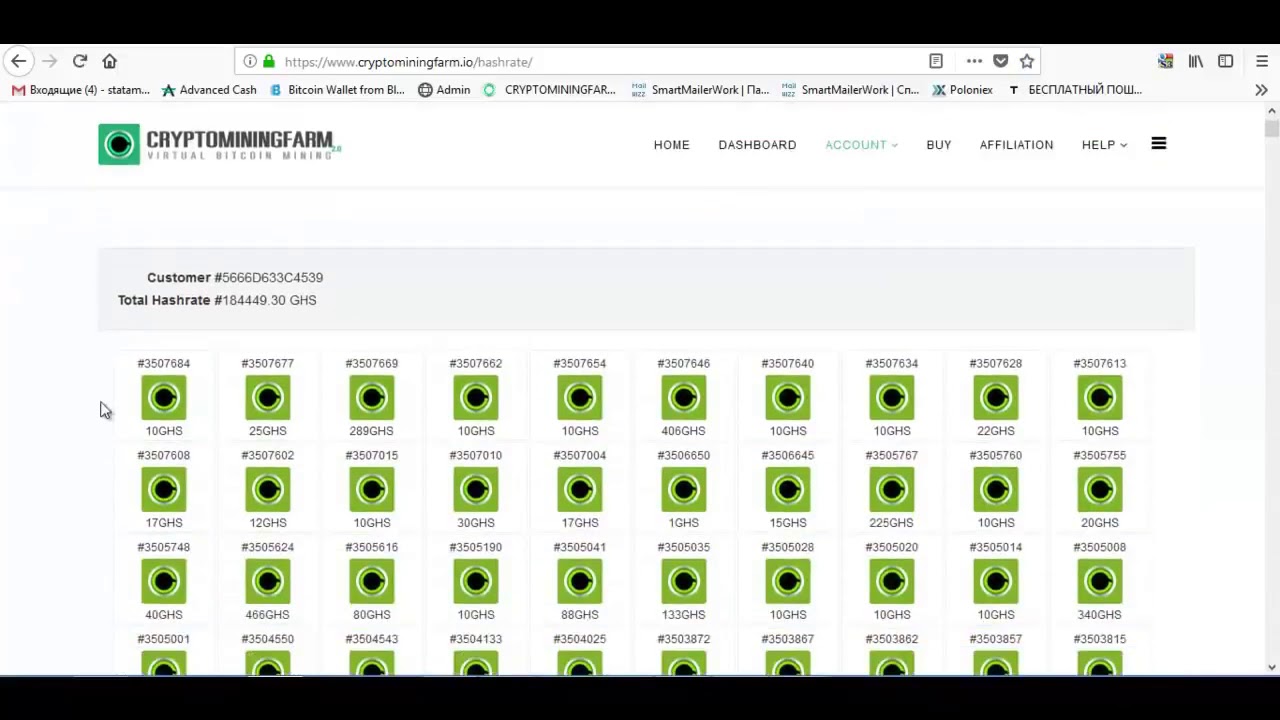The width and height of the screenshot is (1280, 720).
Task: Save the page to Pocket icon
Action: [1001, 61]
